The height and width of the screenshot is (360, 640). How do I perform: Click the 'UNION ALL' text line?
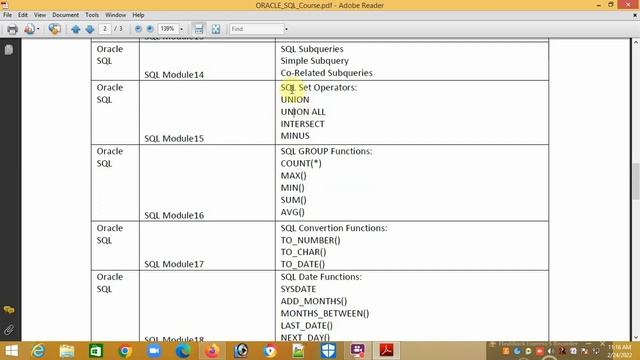point(303,112)
